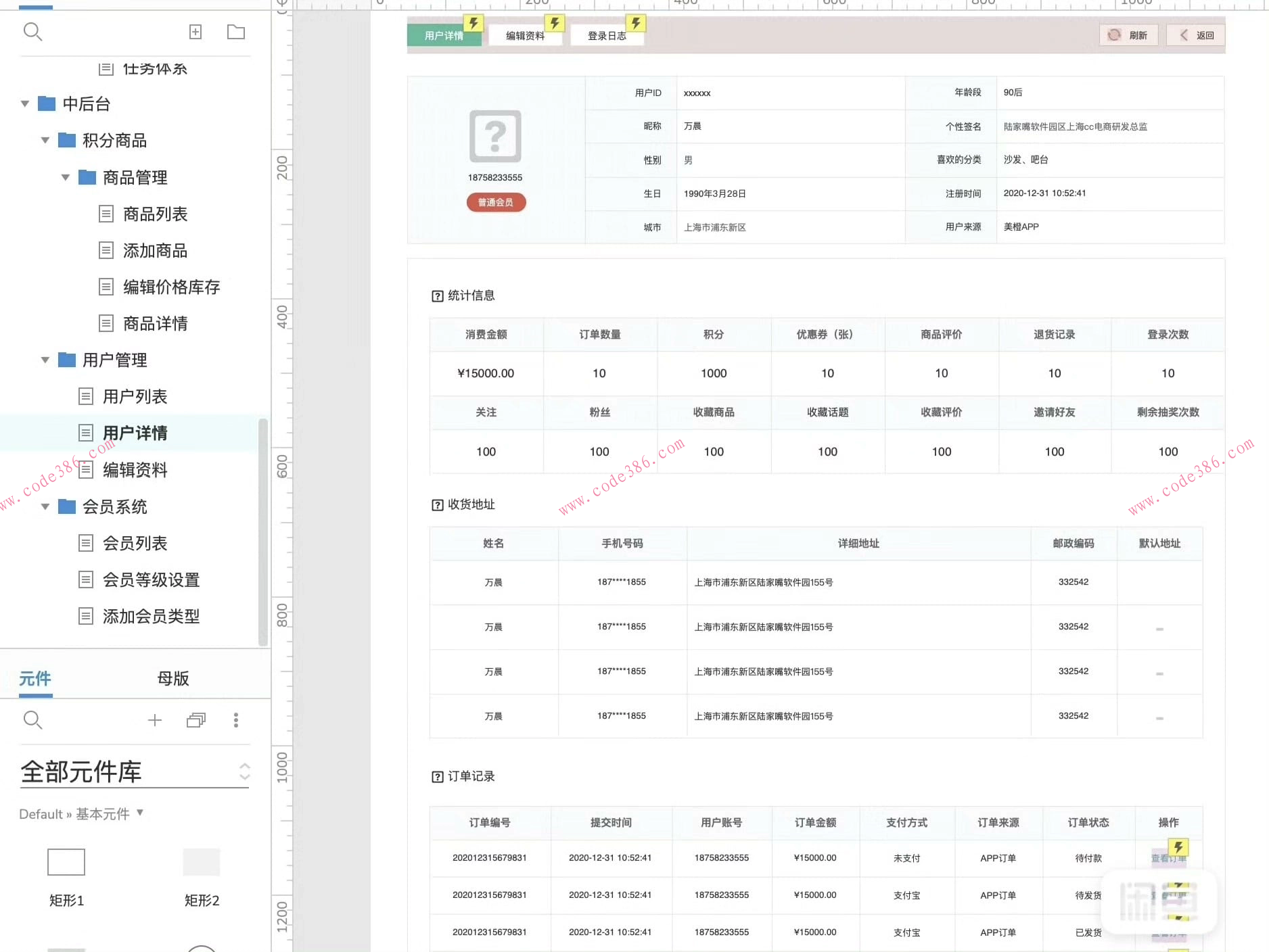The width and height of the screenshot is (1269, 952).
Task: Click the 普通会员 red badge
Action: click(496, 202)
